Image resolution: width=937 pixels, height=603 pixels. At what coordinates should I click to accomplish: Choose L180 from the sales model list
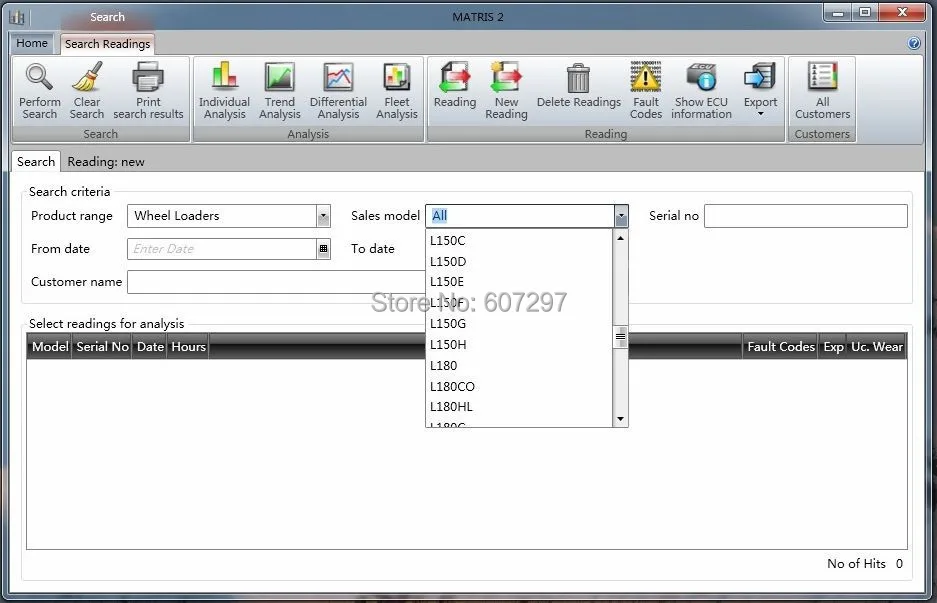tap(519, 366)
